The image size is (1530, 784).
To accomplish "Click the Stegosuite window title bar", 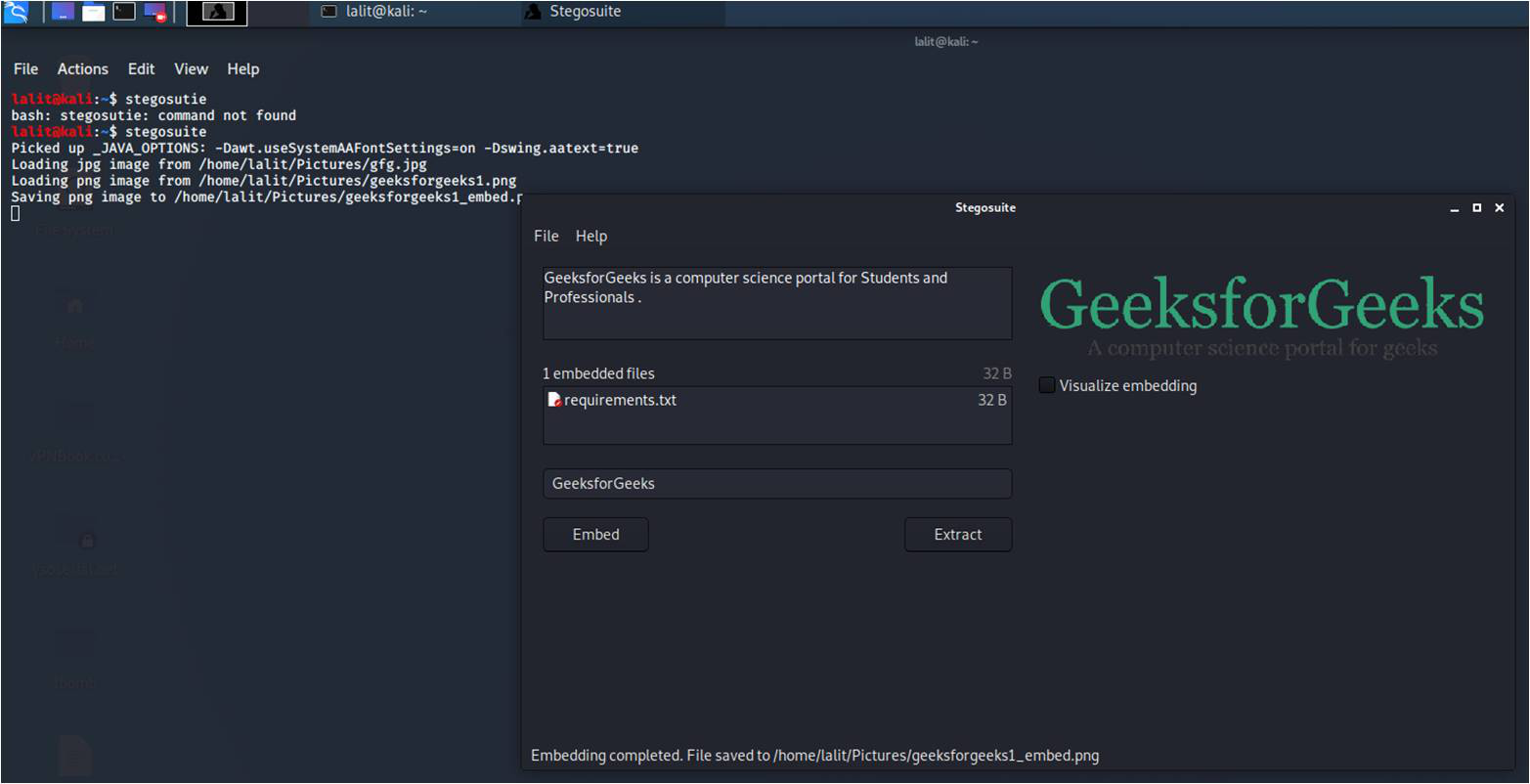I will tap(984, 207).
